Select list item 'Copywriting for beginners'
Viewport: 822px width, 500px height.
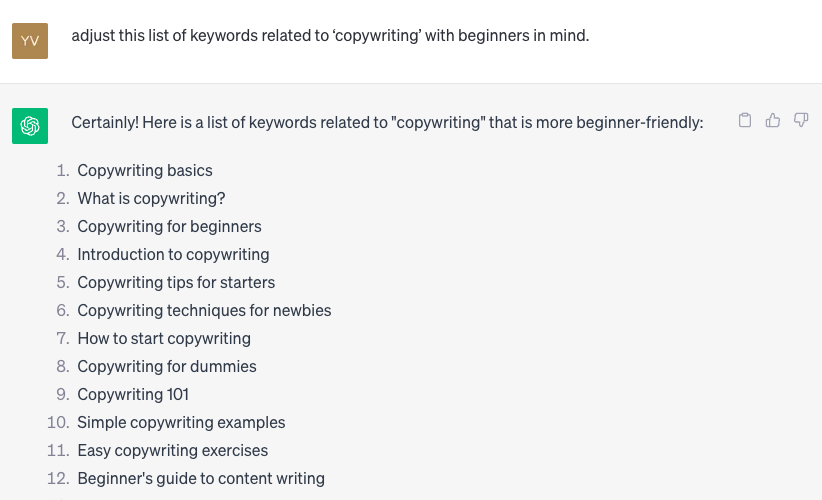coord(169,226)
